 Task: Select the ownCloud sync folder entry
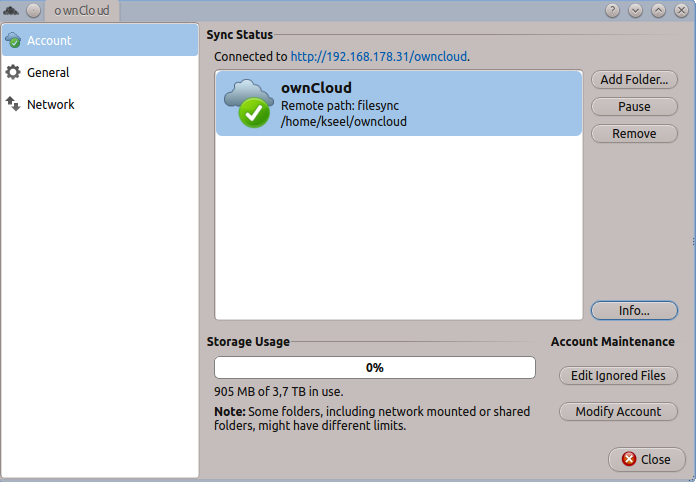click(399, 103)
